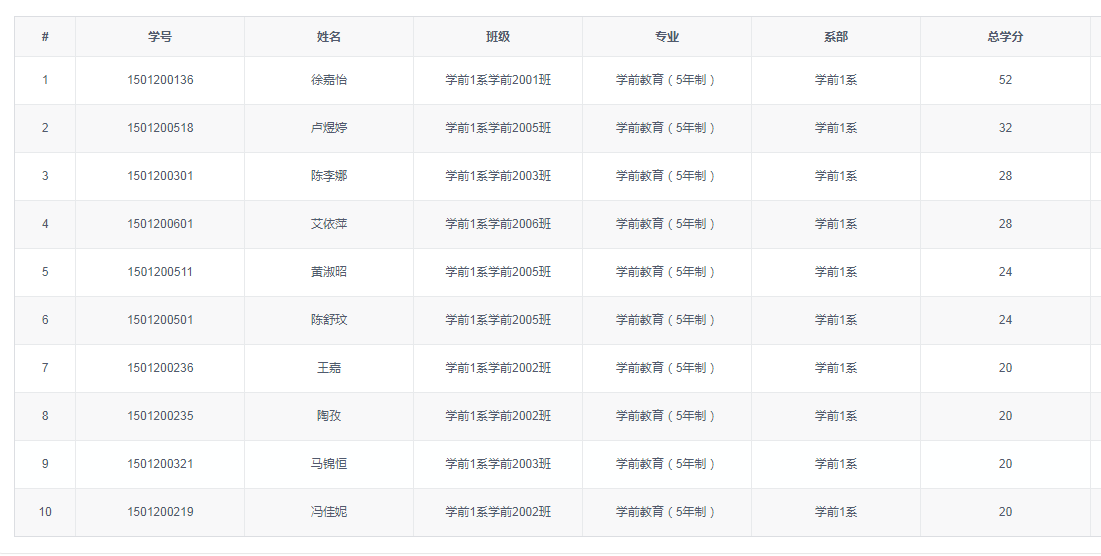Image resolution: width=1101 pixels, height=556 pixels.
Task: Click student name 陶孜
Action: coord(329,416)
